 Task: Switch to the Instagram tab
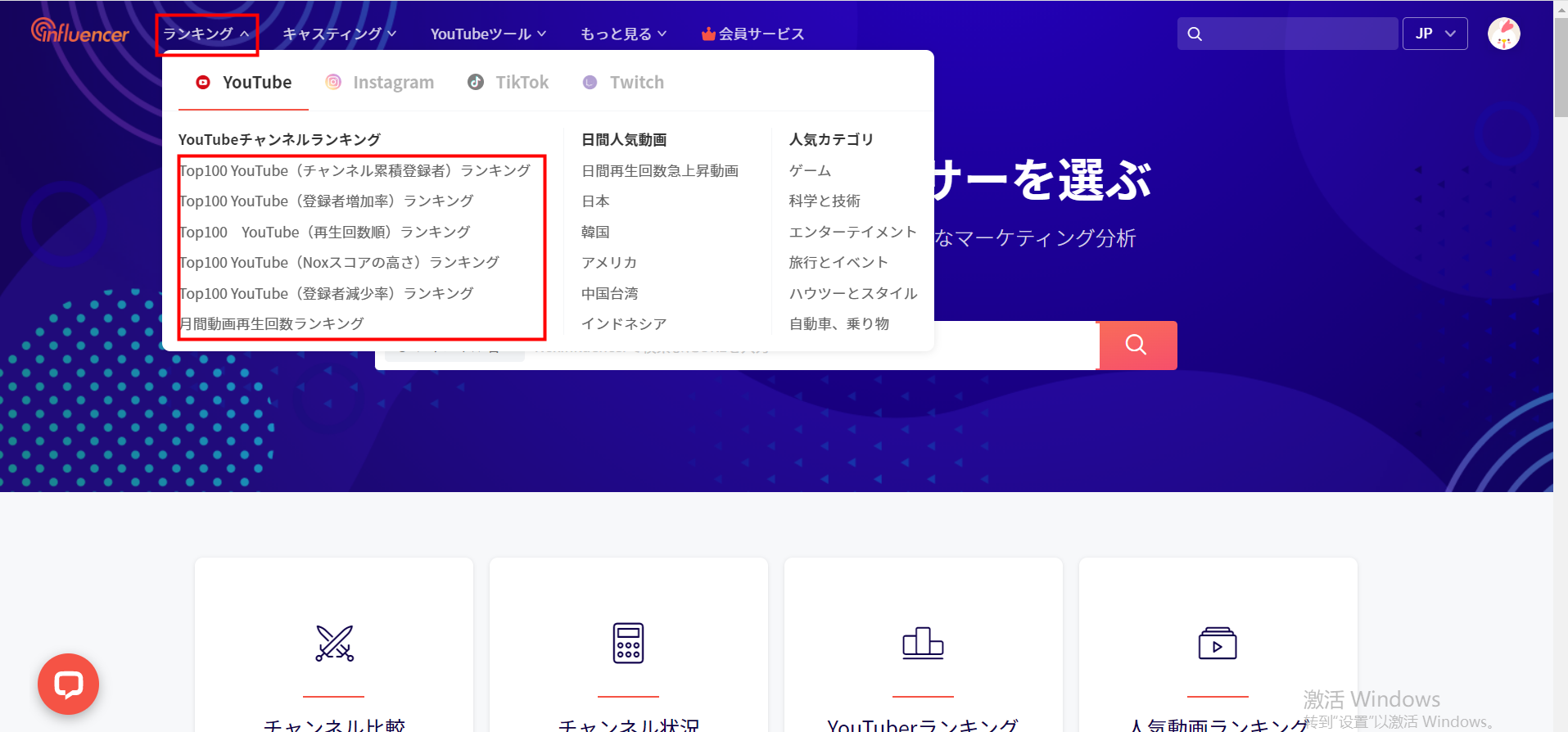click(x=380, y=82)
